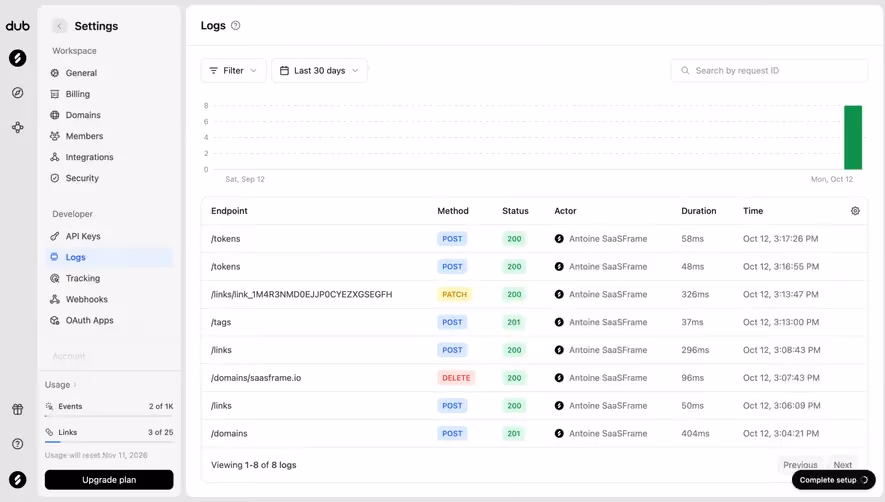Click the Method column header
Image resolution: width=885 pixels, height=502 pixels.
tap(453, 211)
